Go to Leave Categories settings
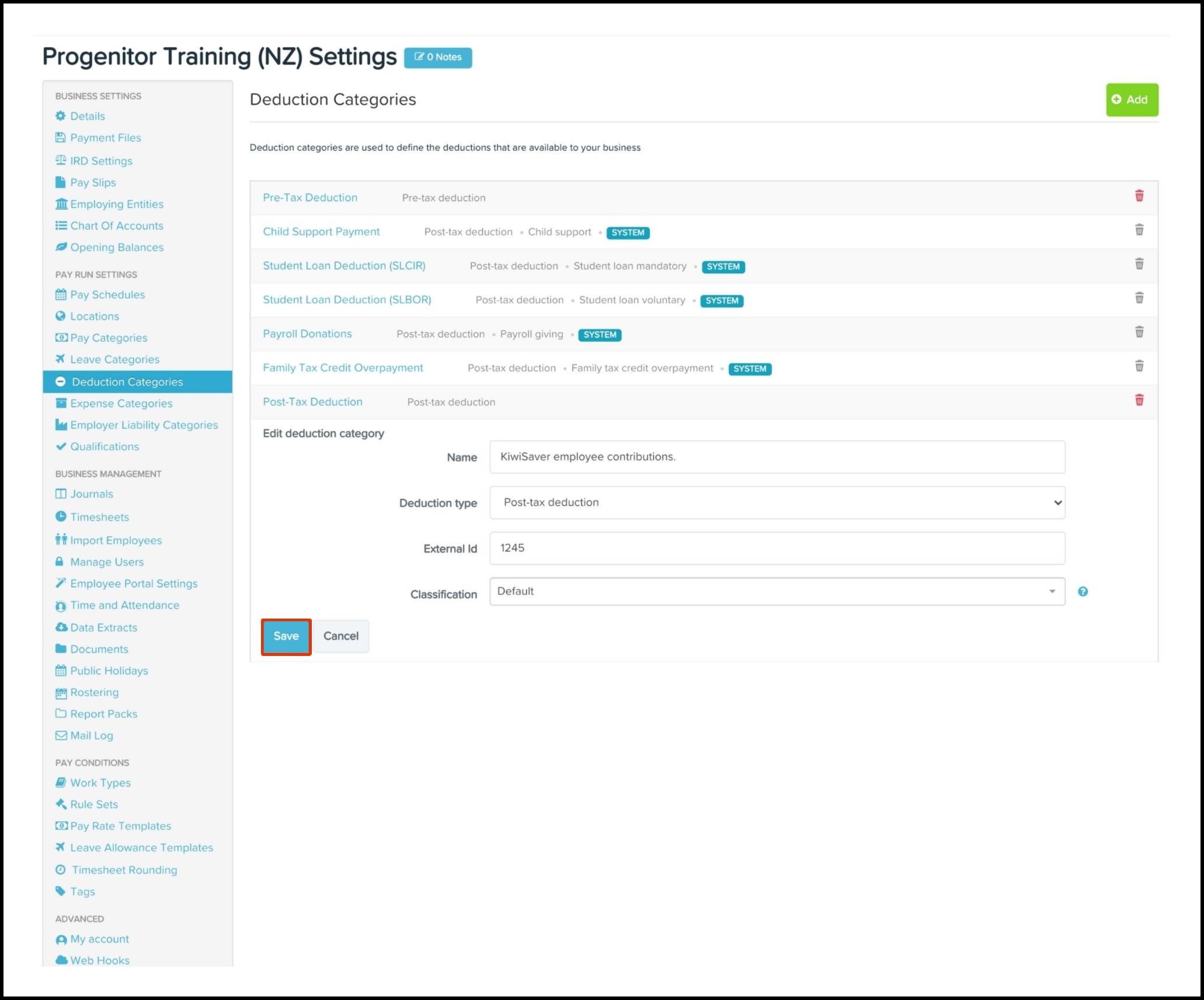This screenshot has width=1204, height=1000. click(114, 359)
